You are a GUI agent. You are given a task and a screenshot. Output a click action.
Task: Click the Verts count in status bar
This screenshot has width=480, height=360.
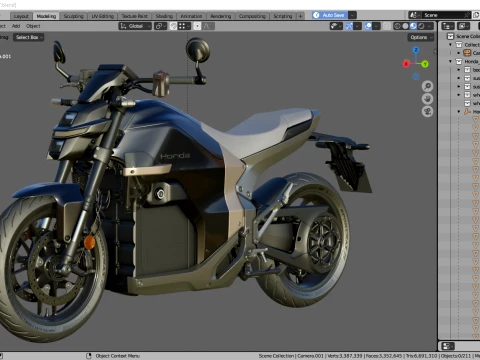click(345, 356)
